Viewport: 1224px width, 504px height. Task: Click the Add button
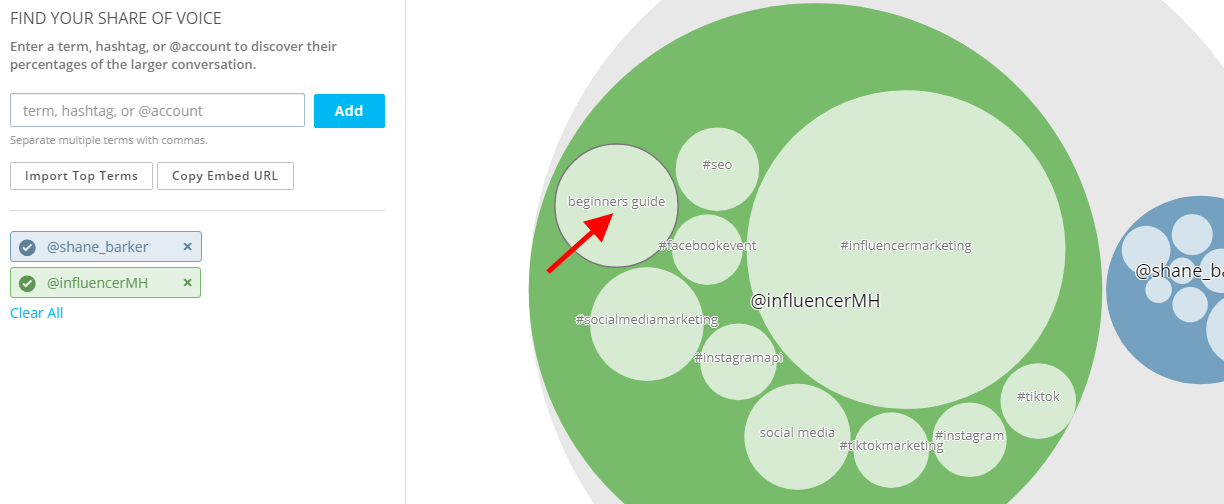pyautogui.click(x=349, y=111)
